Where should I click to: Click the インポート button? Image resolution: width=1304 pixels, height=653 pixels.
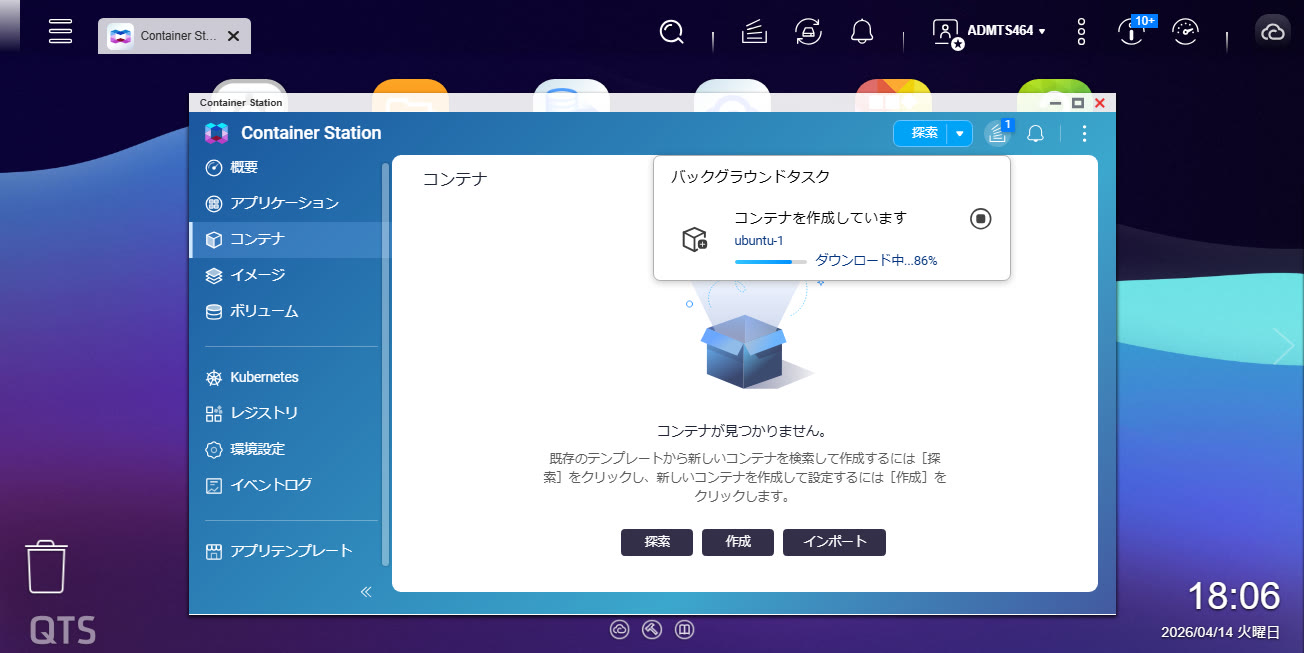834,542
